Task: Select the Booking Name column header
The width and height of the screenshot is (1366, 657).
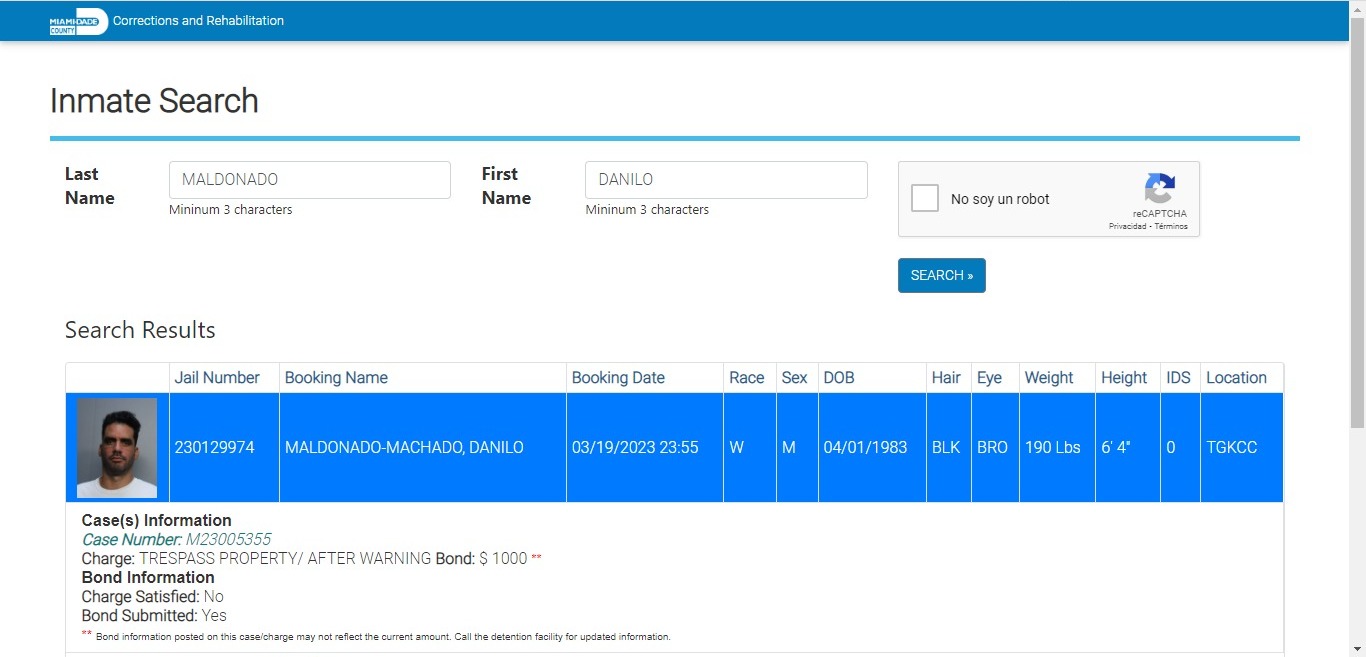Action: [336, 378]
